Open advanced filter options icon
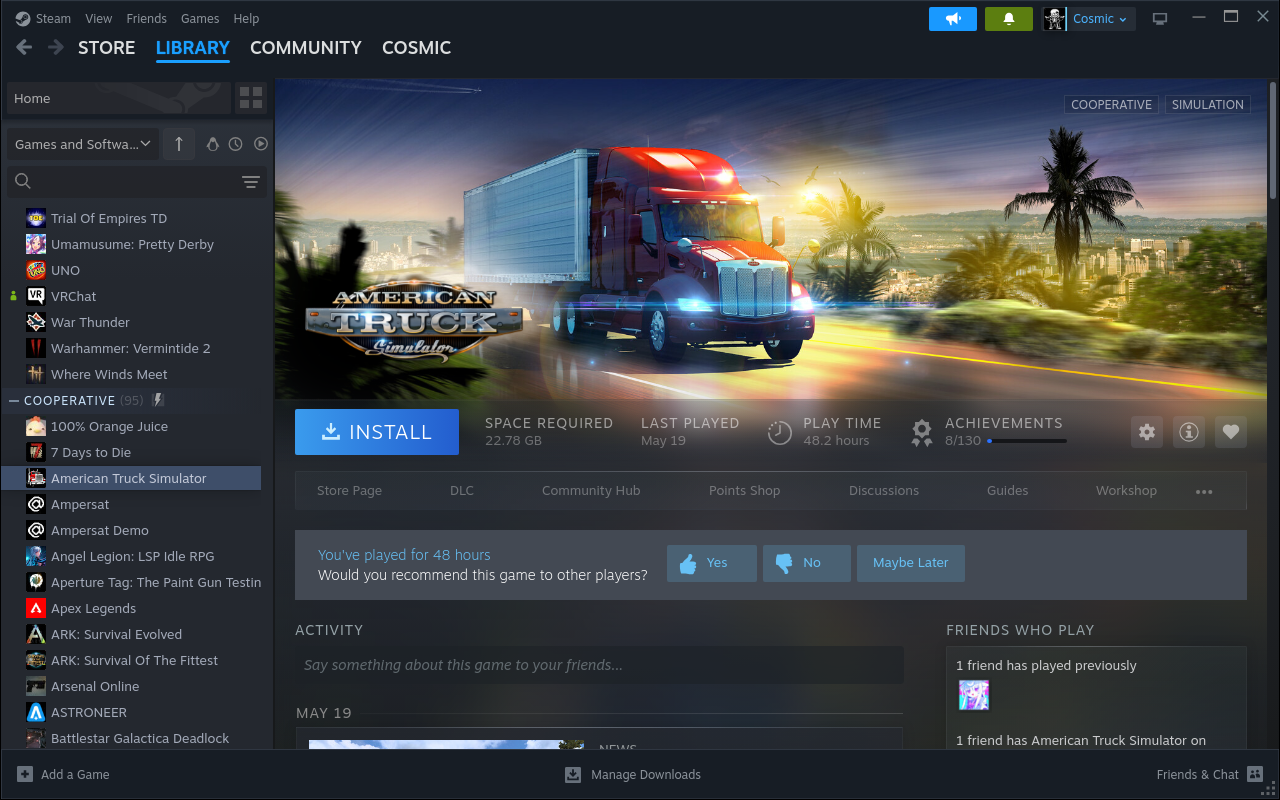The height and width of the screenshot is (800, 1280). 251,181
